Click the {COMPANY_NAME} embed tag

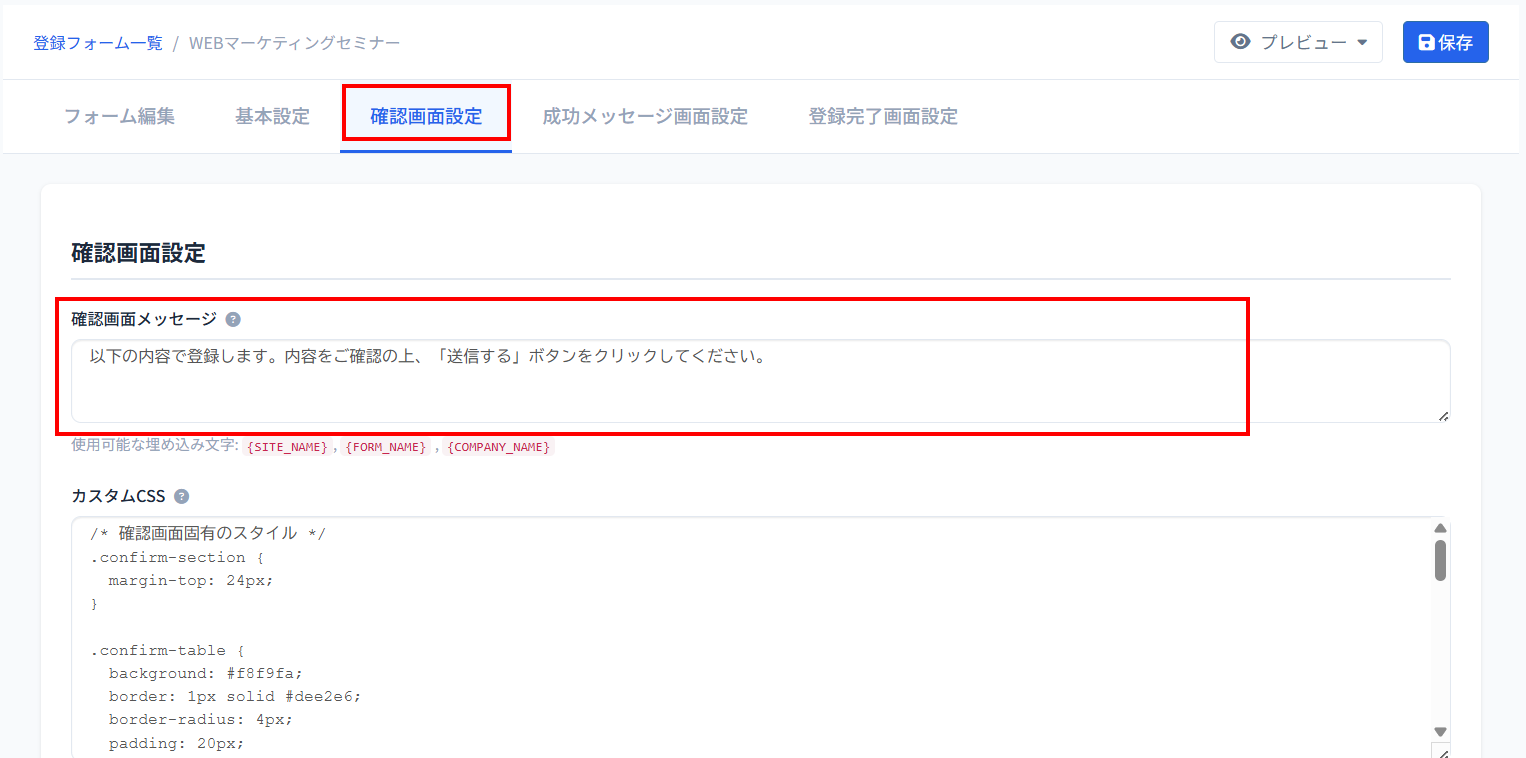498,447
